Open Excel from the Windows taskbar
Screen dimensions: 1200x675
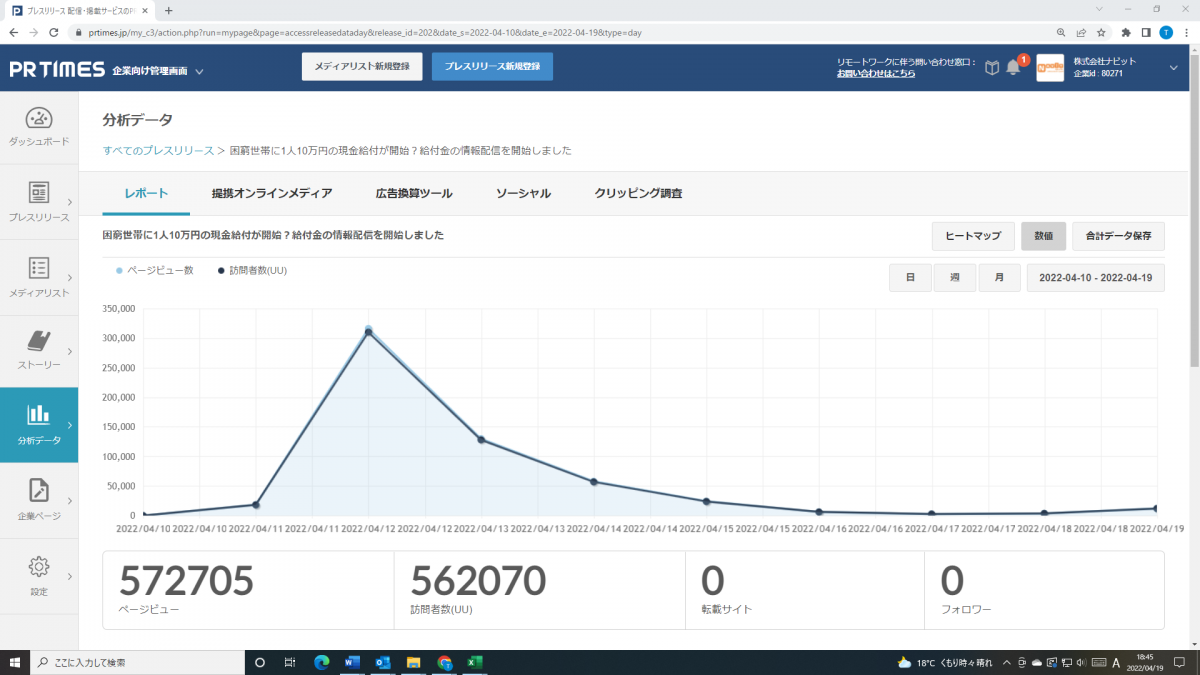[475, 662]
